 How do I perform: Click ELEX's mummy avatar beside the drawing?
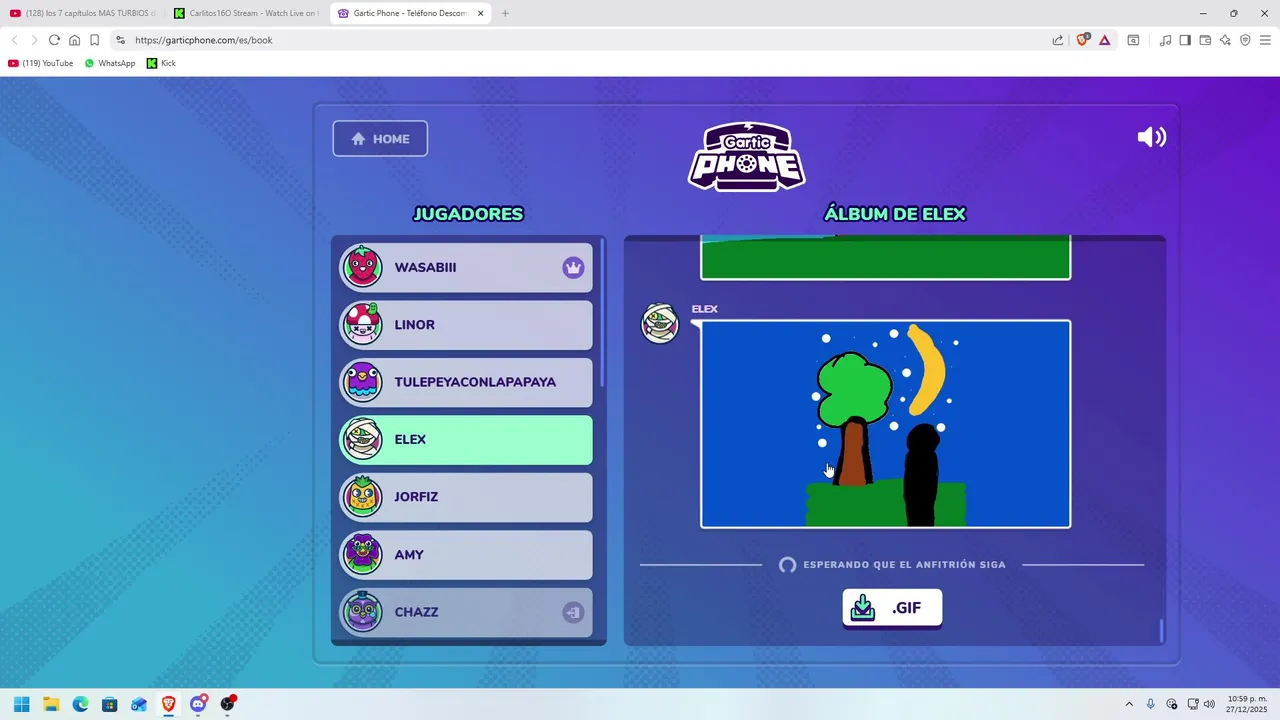[x=660, y=324]
